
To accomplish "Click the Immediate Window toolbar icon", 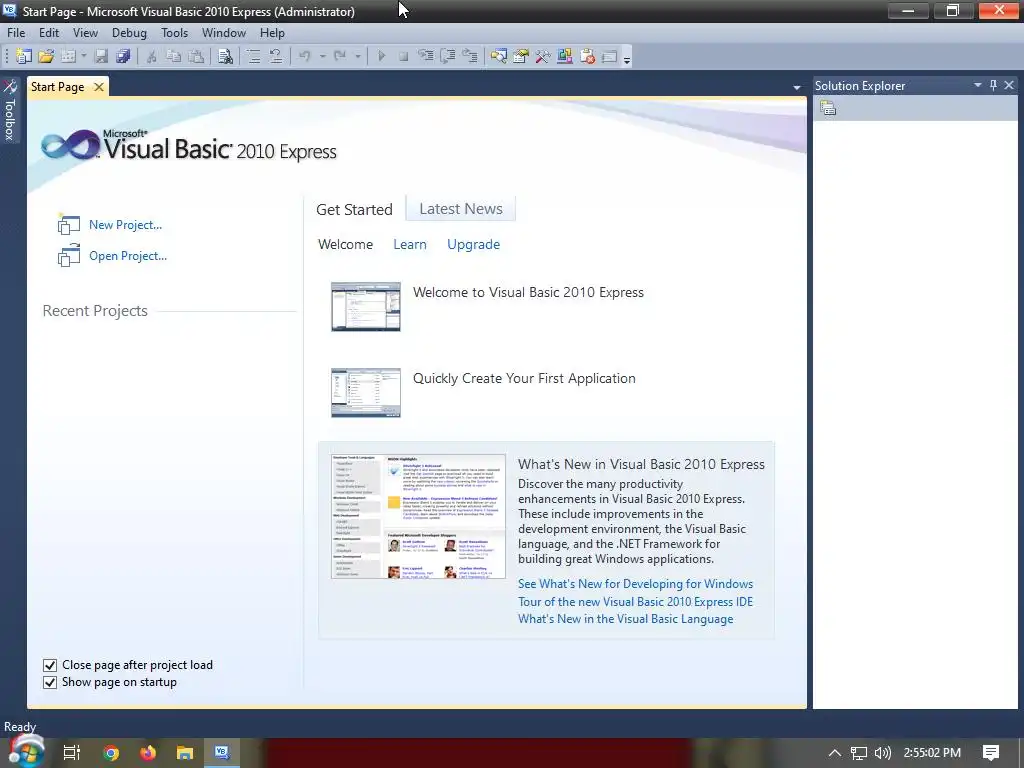I will [x=609, y=56].
